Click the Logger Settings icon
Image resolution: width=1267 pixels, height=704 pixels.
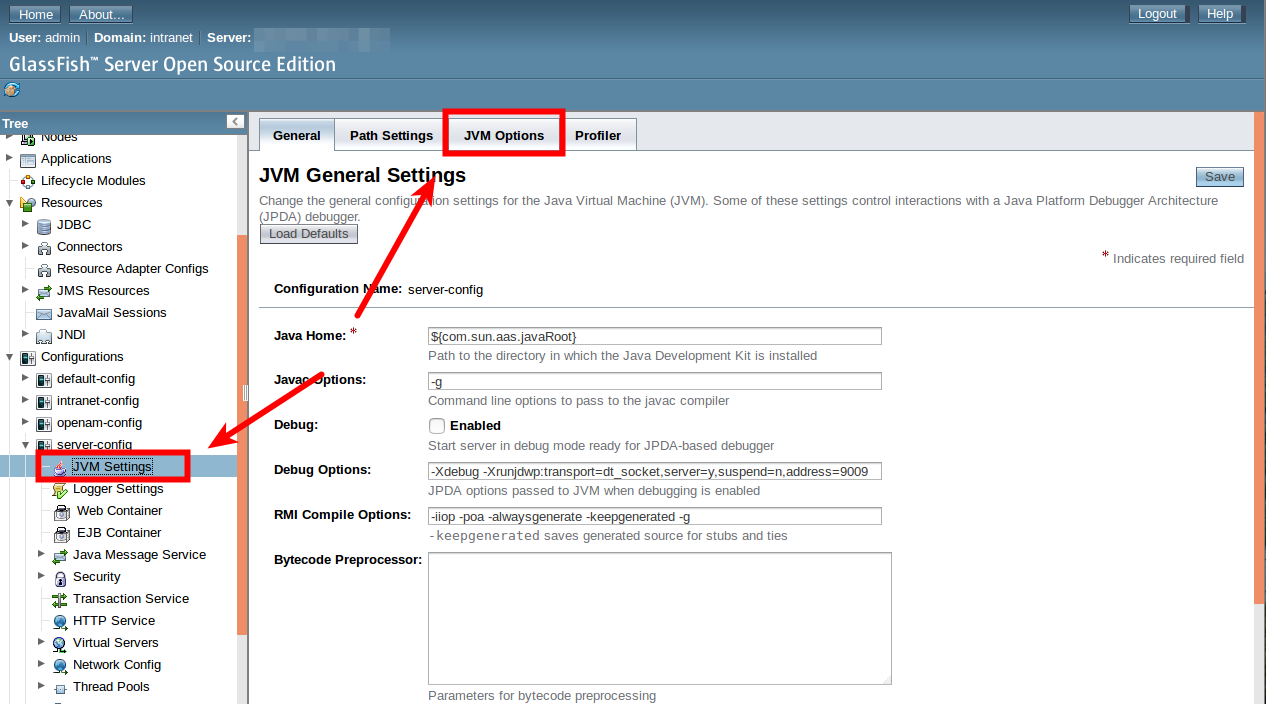click(60, 489)
